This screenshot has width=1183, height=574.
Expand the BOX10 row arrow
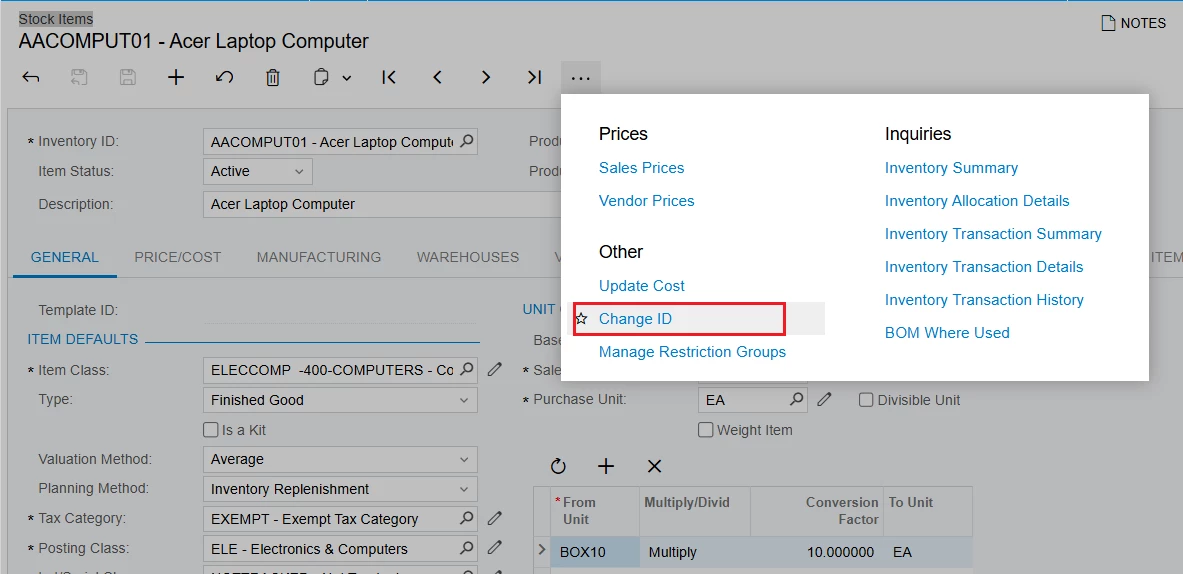[x=541, y=551]
